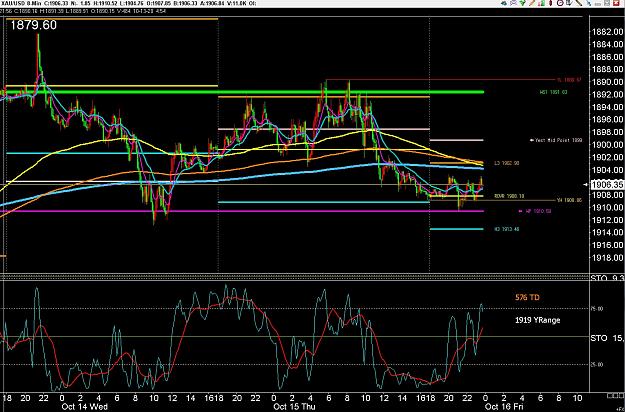The height and width of the screenshot is (412, 625).
Task: Open the clock timeframe icon
Action: tap(560, 3)
